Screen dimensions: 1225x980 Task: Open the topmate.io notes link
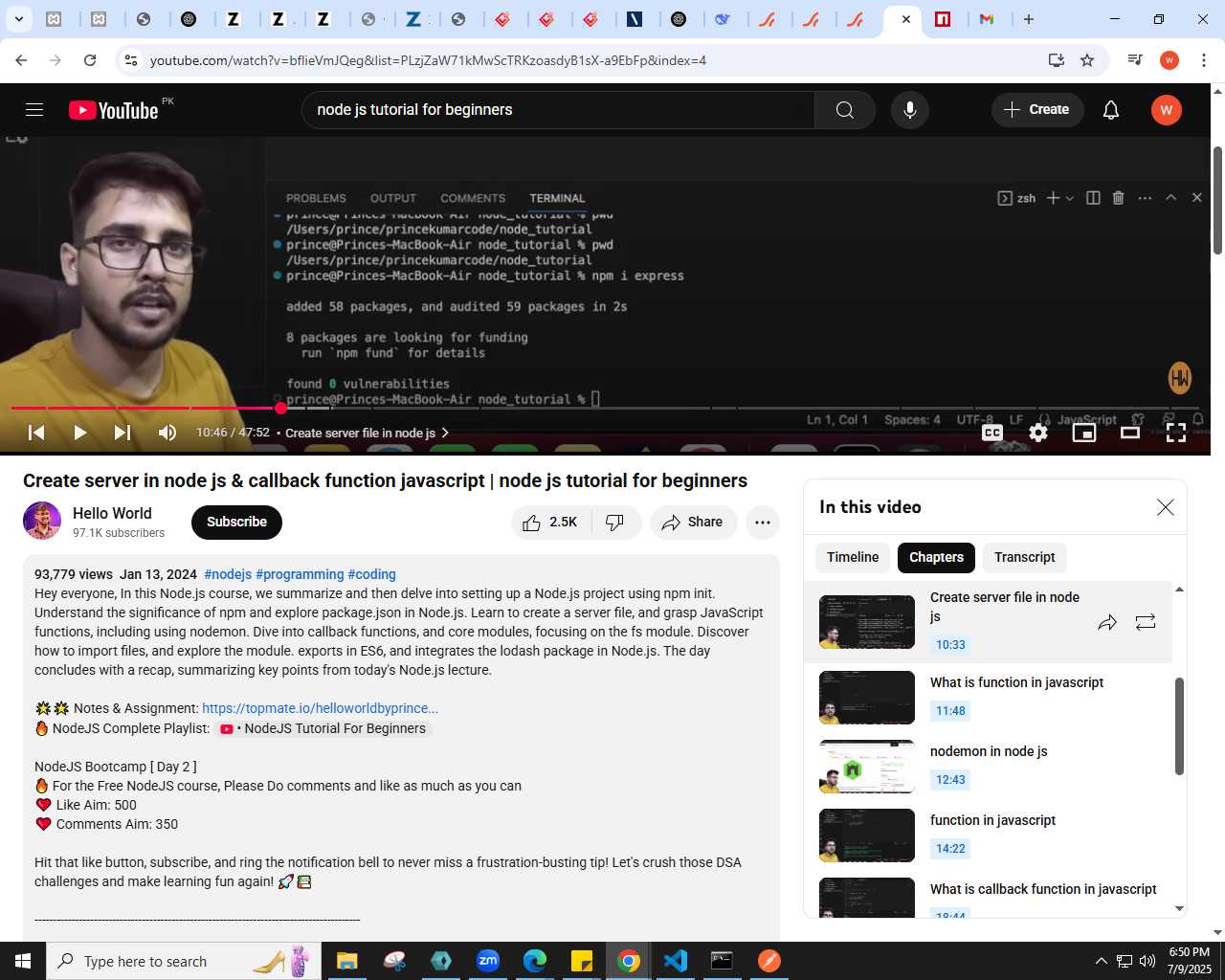pos(320,708)
